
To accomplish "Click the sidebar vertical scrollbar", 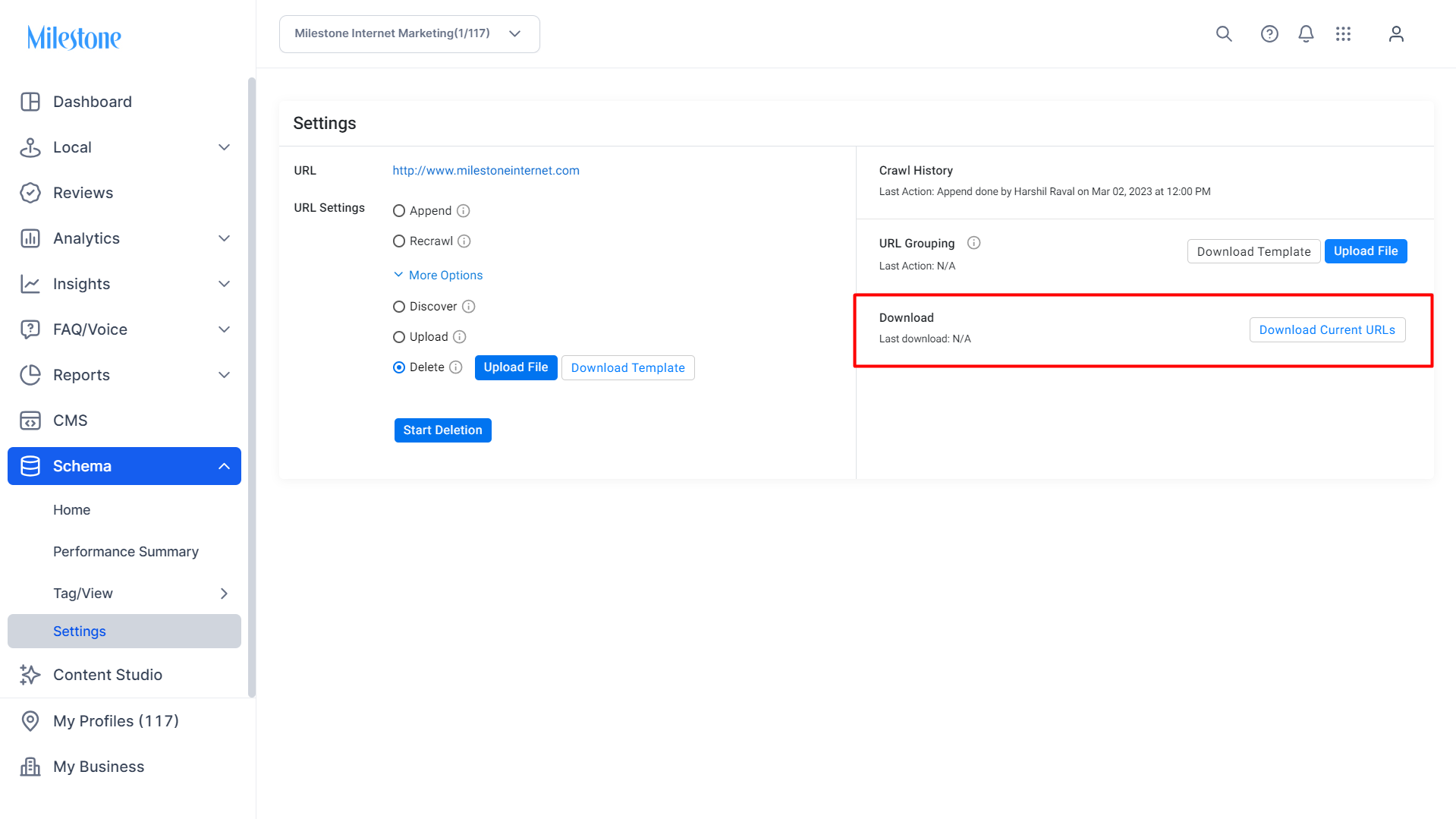I will coord(252,387).
